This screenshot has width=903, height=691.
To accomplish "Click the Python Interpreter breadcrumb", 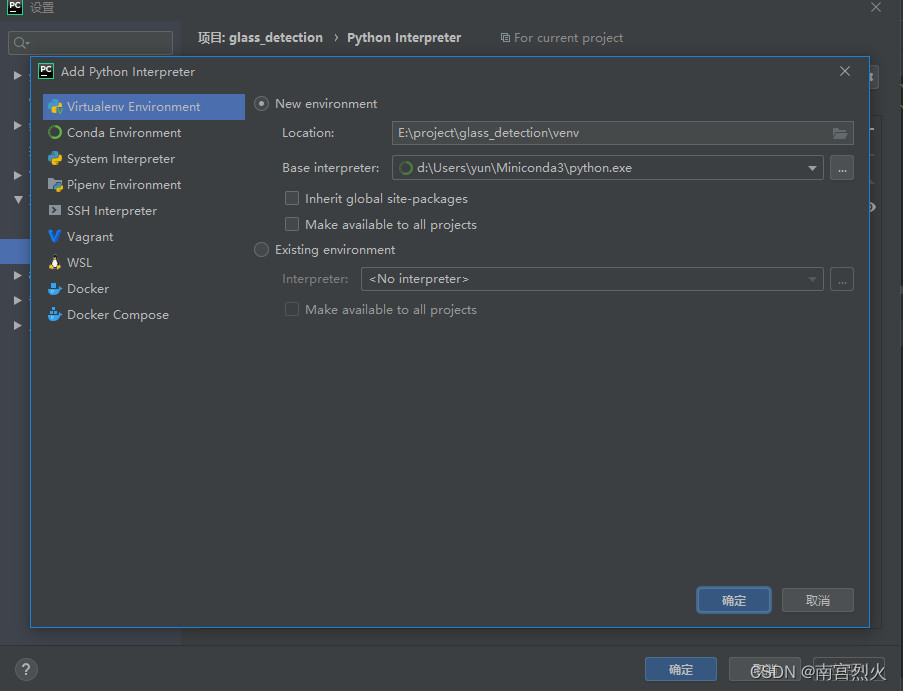I will [404, 37].
